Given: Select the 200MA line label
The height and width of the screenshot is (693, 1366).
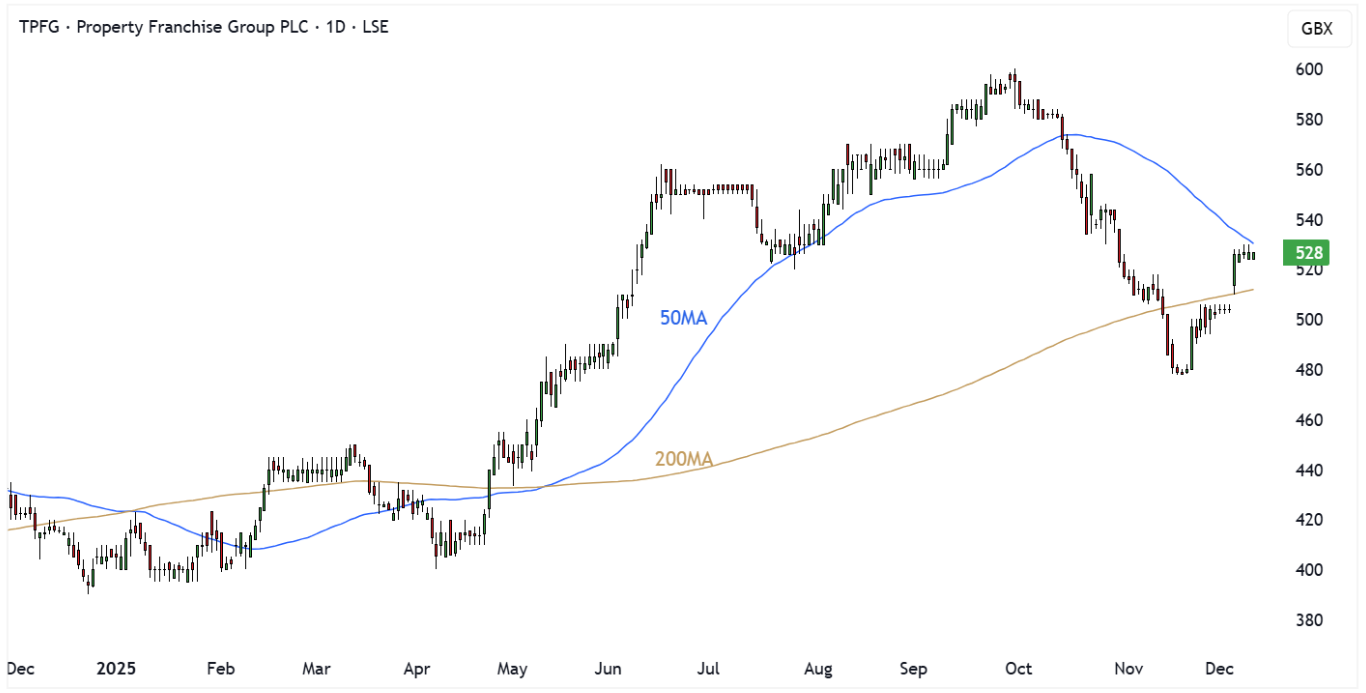Looking at the screenshot, I should [x=684, y=460].
